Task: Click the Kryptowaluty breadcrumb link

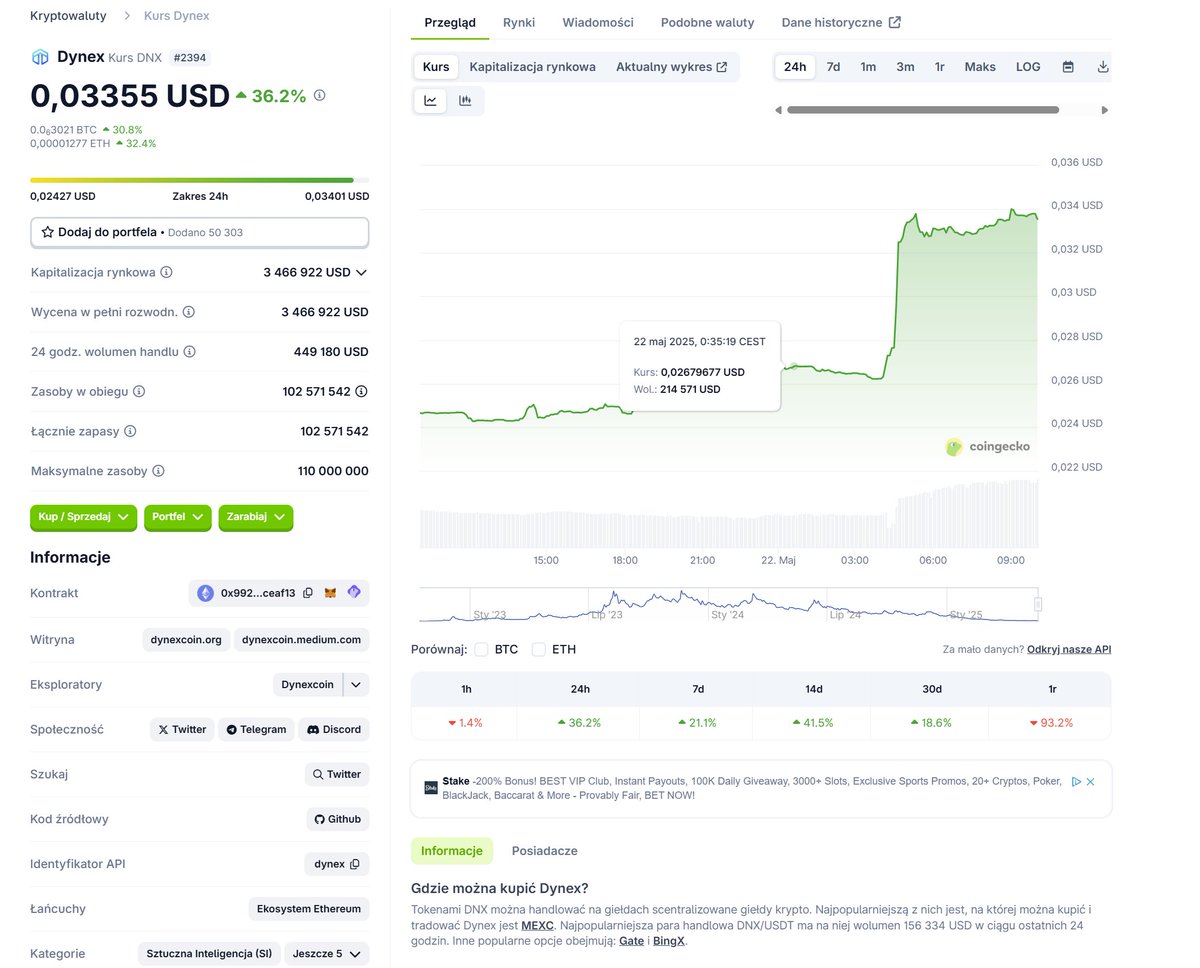Action: tap(68, 16)
